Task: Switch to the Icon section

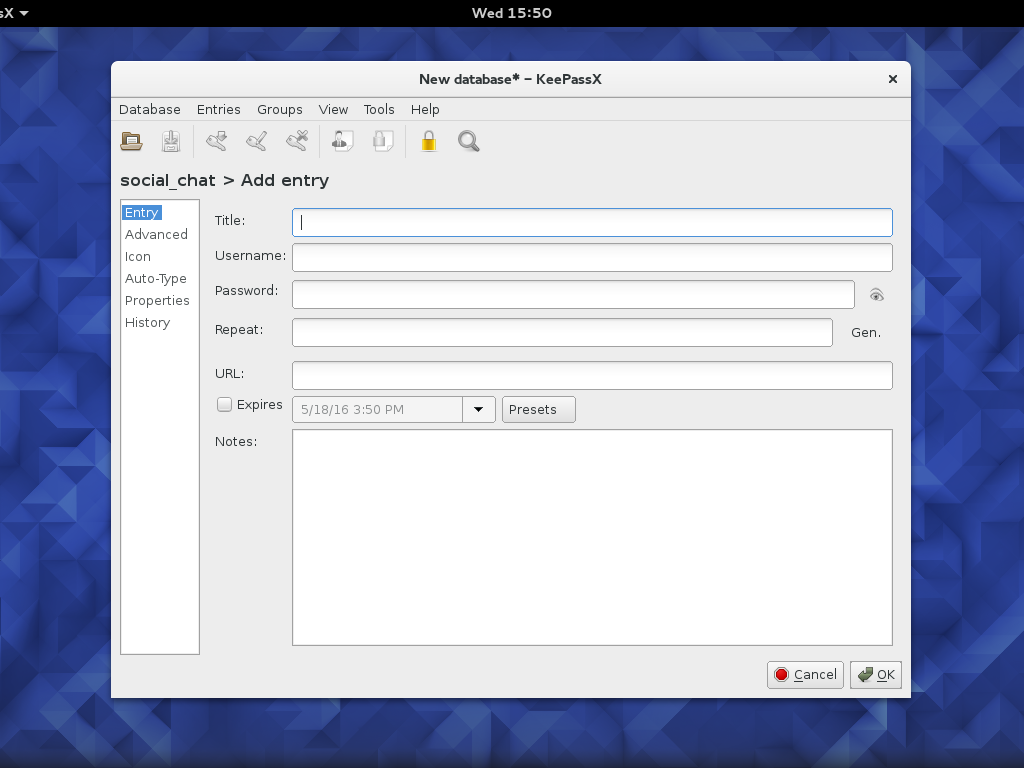Action: pos(138,257)
